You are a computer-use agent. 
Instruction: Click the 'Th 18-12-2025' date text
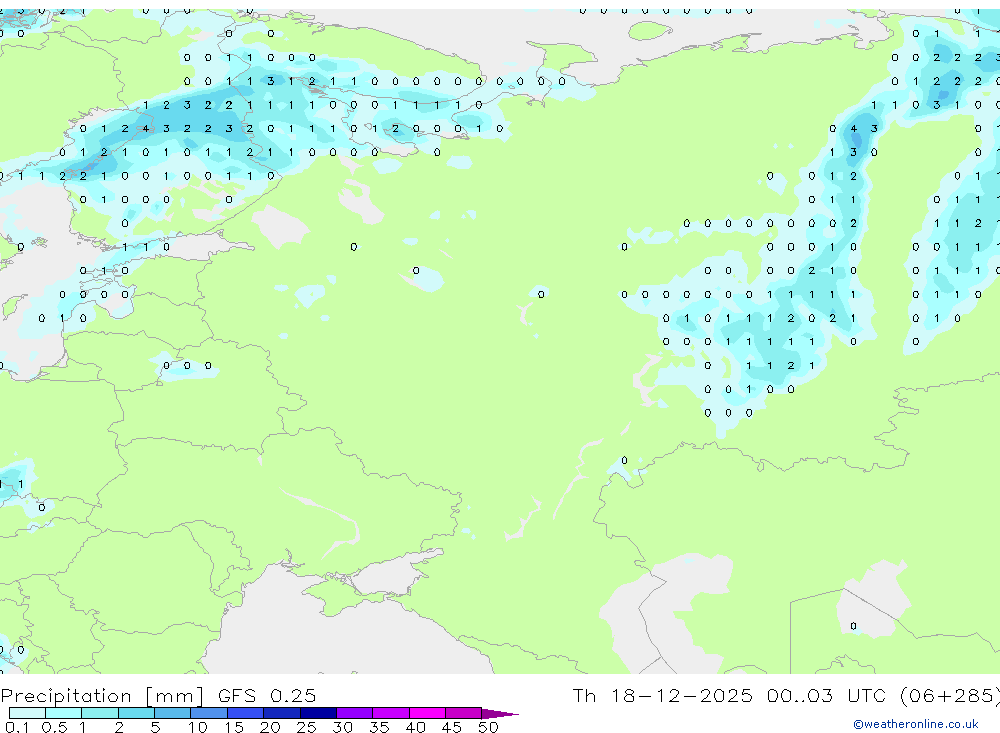click(662, 695)
